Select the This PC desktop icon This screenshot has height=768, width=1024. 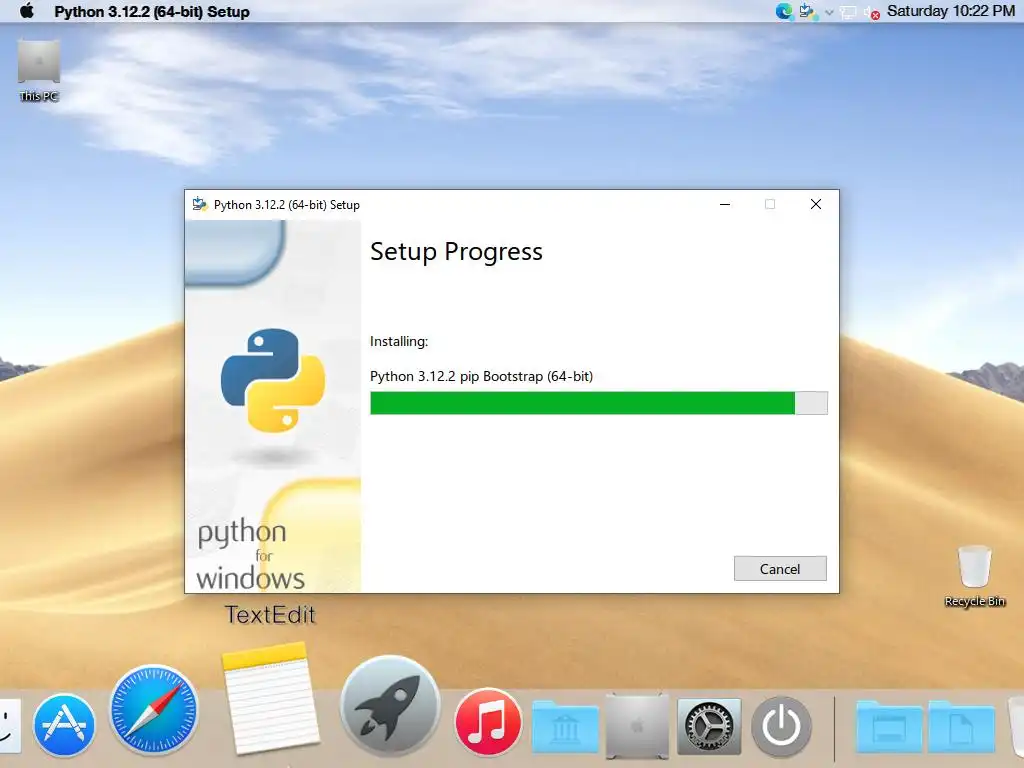click(39, 71)
